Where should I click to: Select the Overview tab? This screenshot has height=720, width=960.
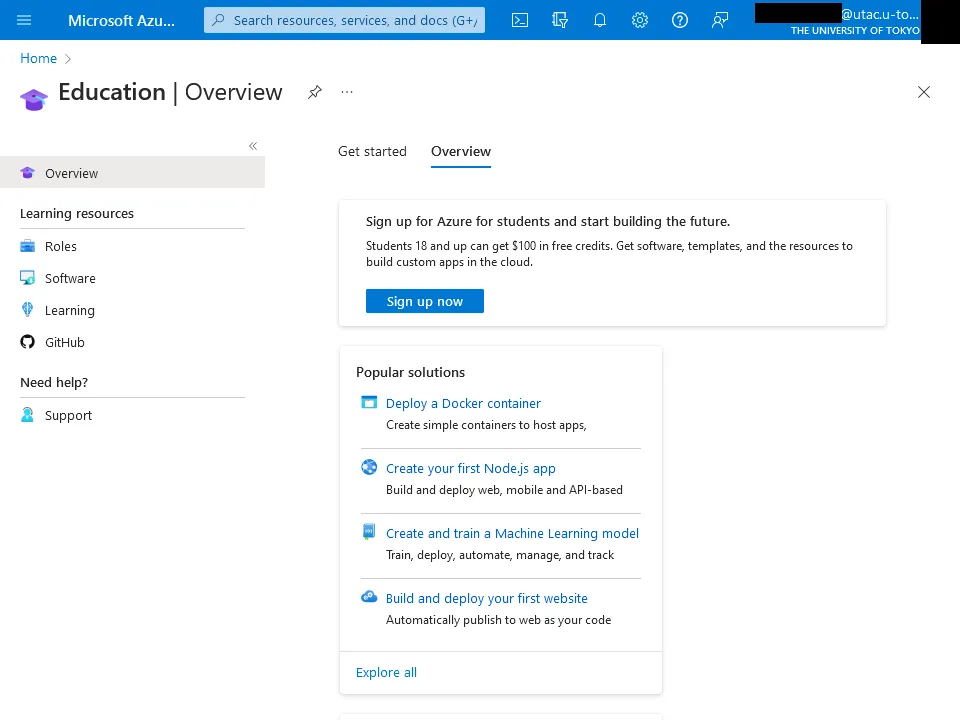(461, 152)
